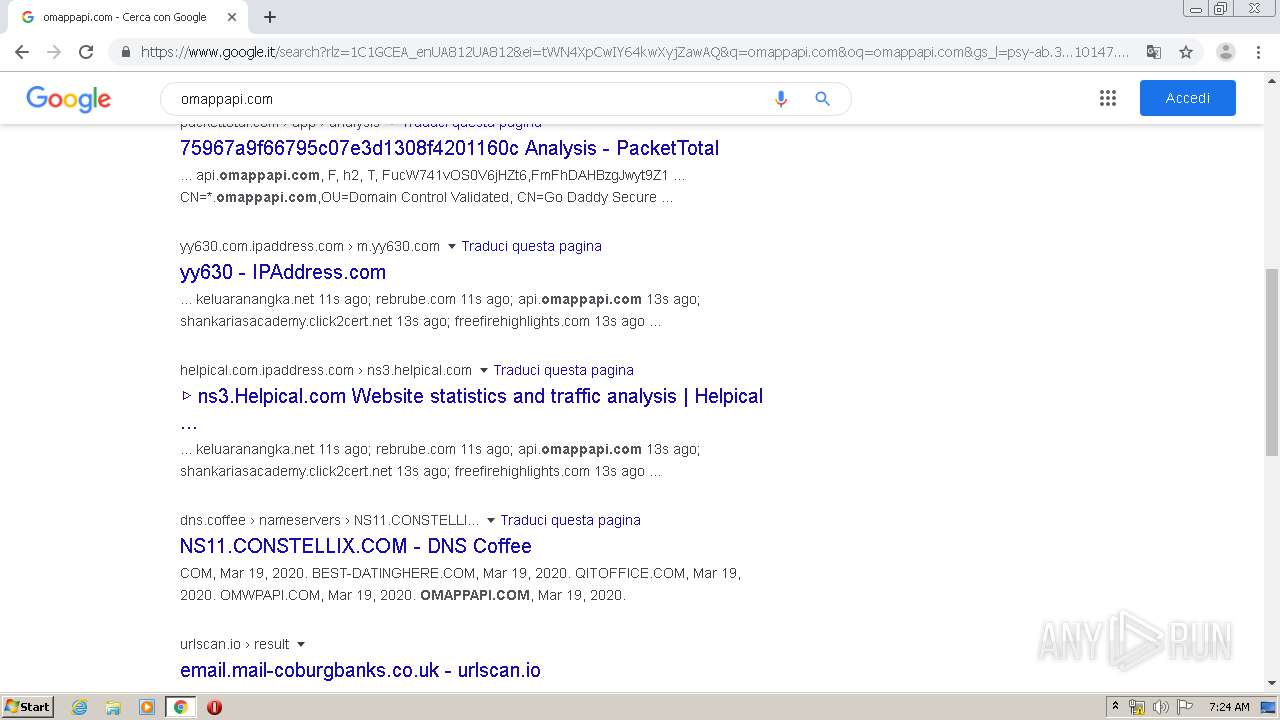The image size is (1280, 720).
Task: Select the Chrome address bar URL
Action: click(x=635, y=52)
